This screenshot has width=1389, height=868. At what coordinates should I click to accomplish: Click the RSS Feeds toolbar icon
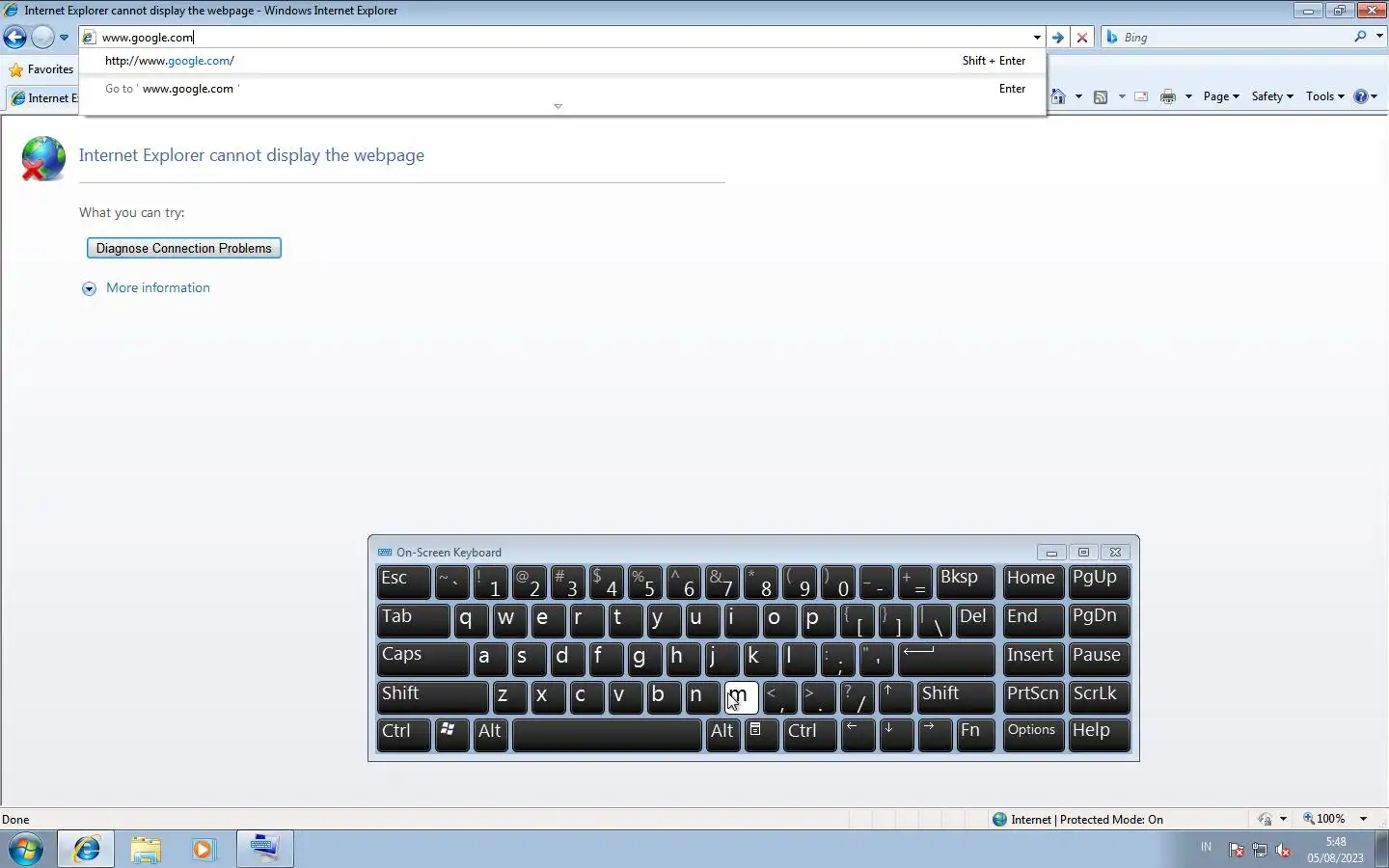pyautogui.click(x=1101, y=96)
